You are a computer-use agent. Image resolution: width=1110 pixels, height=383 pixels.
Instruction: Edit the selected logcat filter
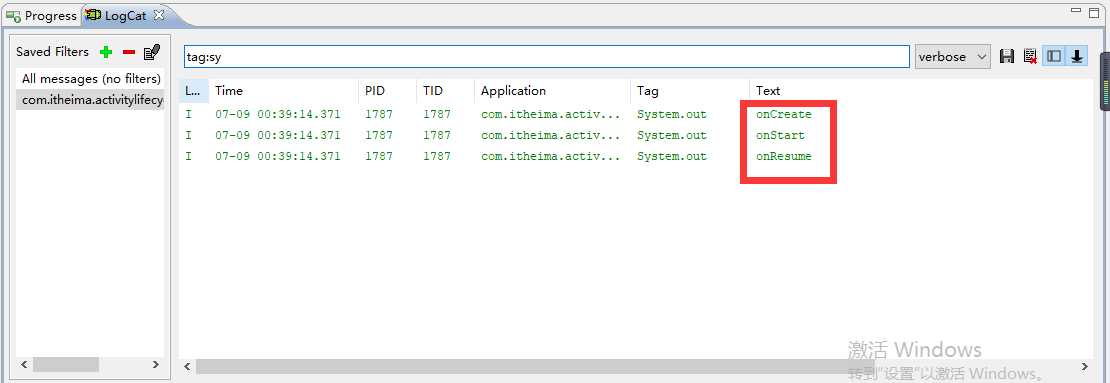pyautogui.click(x=151, y=52)
